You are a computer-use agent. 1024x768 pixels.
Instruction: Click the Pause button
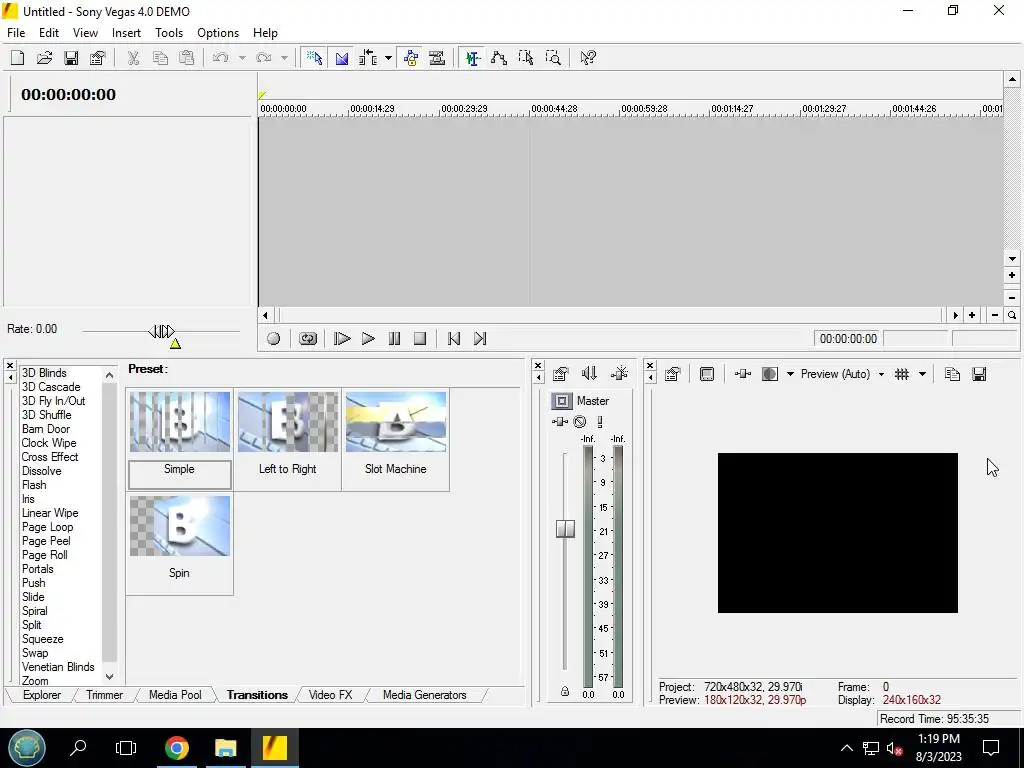tap(394, 338)
